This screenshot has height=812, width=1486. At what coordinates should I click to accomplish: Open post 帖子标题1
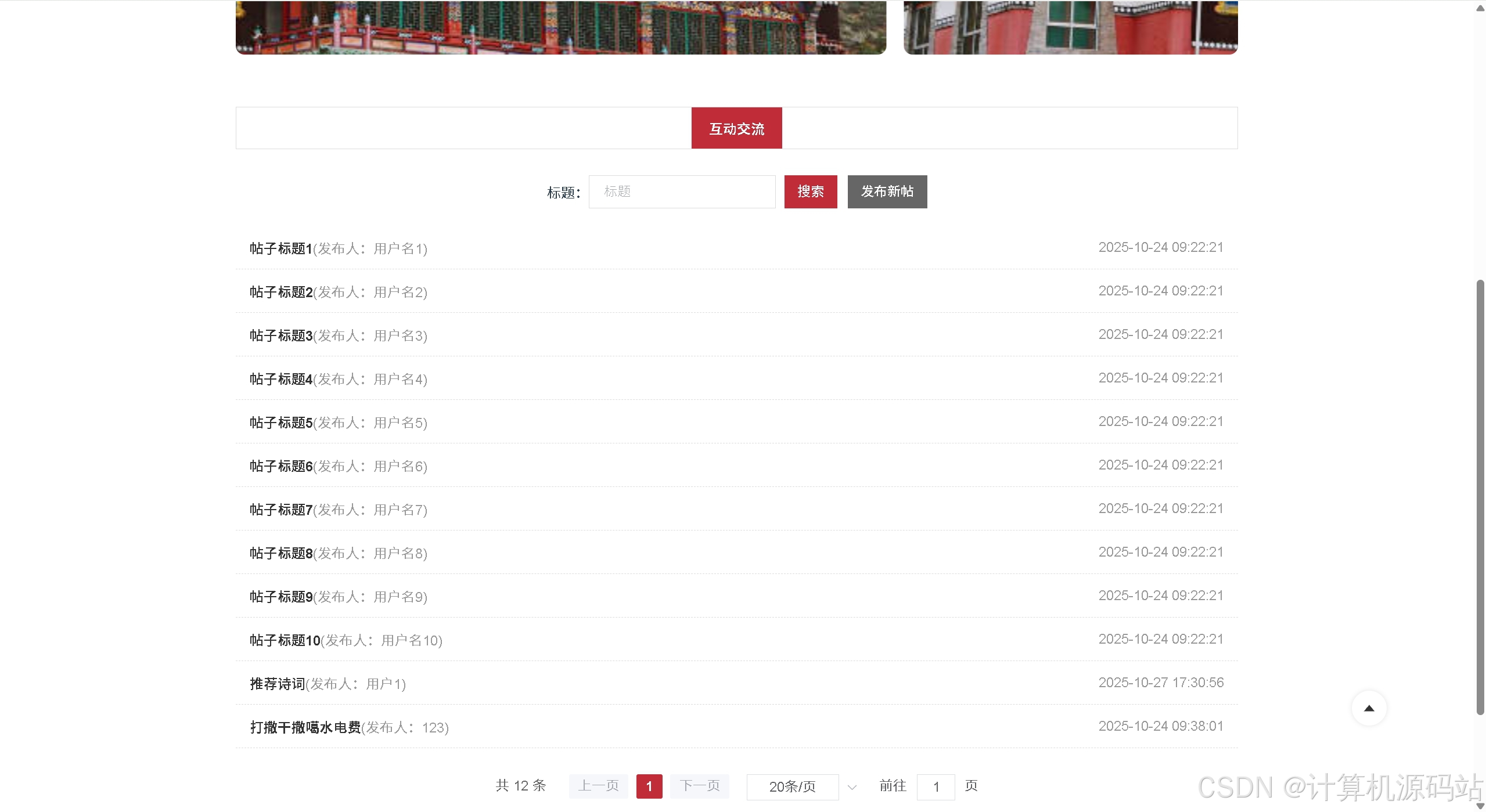280,248
